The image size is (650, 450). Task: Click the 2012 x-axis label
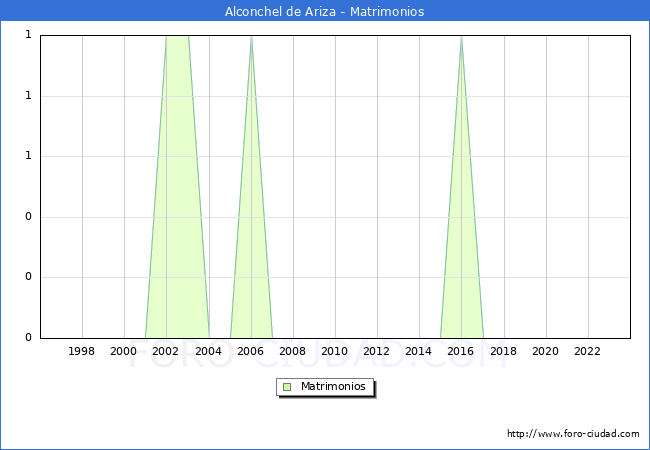tap(377, 351)
